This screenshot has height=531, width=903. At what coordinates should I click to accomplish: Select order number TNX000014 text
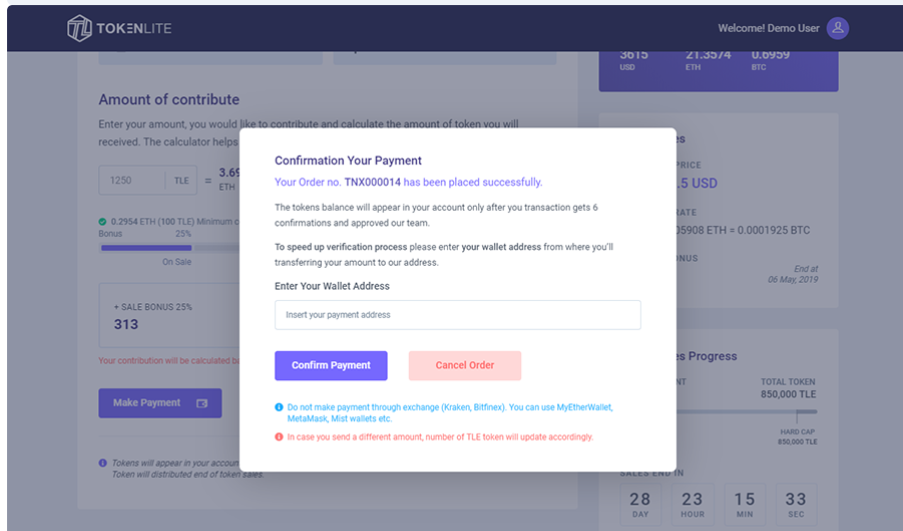tap(372, 182)
